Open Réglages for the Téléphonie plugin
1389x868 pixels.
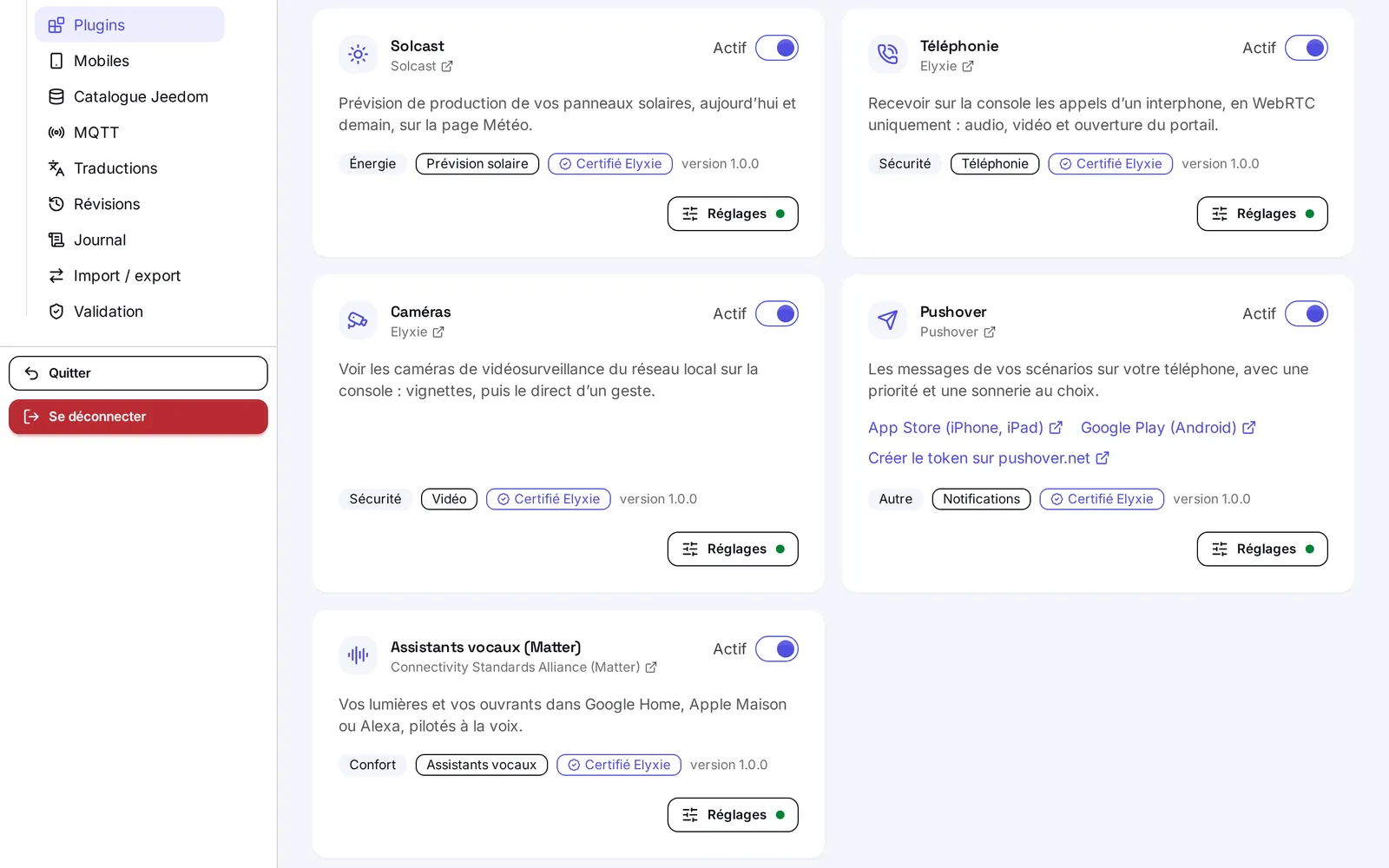click(1262, 214)
